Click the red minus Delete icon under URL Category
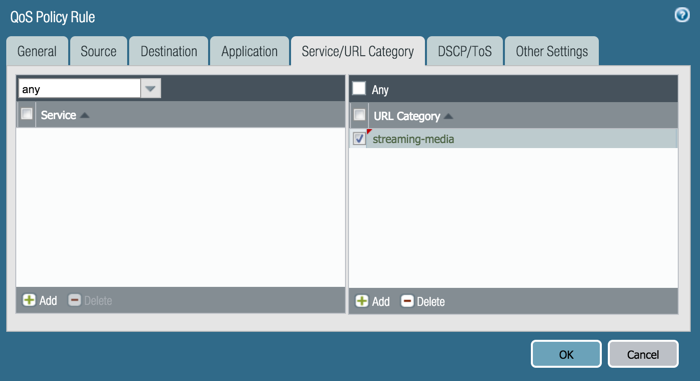 [x=407, y=301]
